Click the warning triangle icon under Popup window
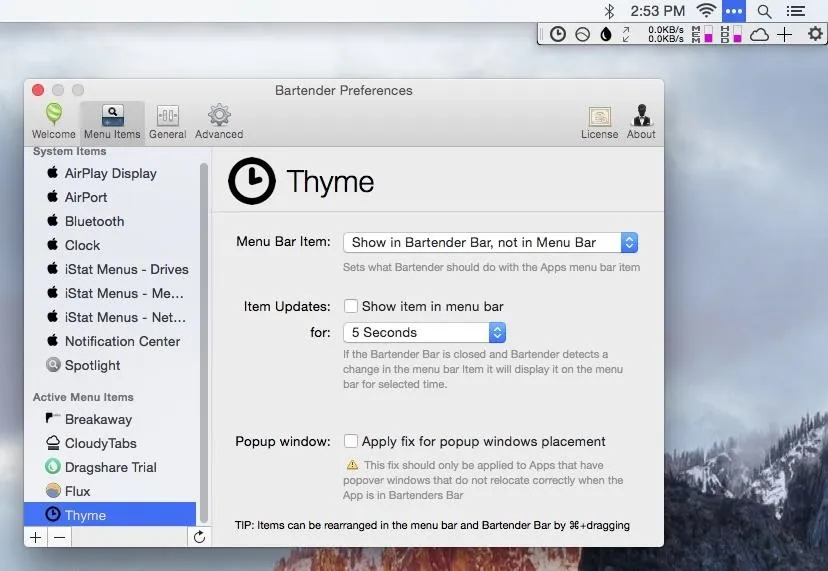Screen dimensions: 828x571 click(352, 465)
